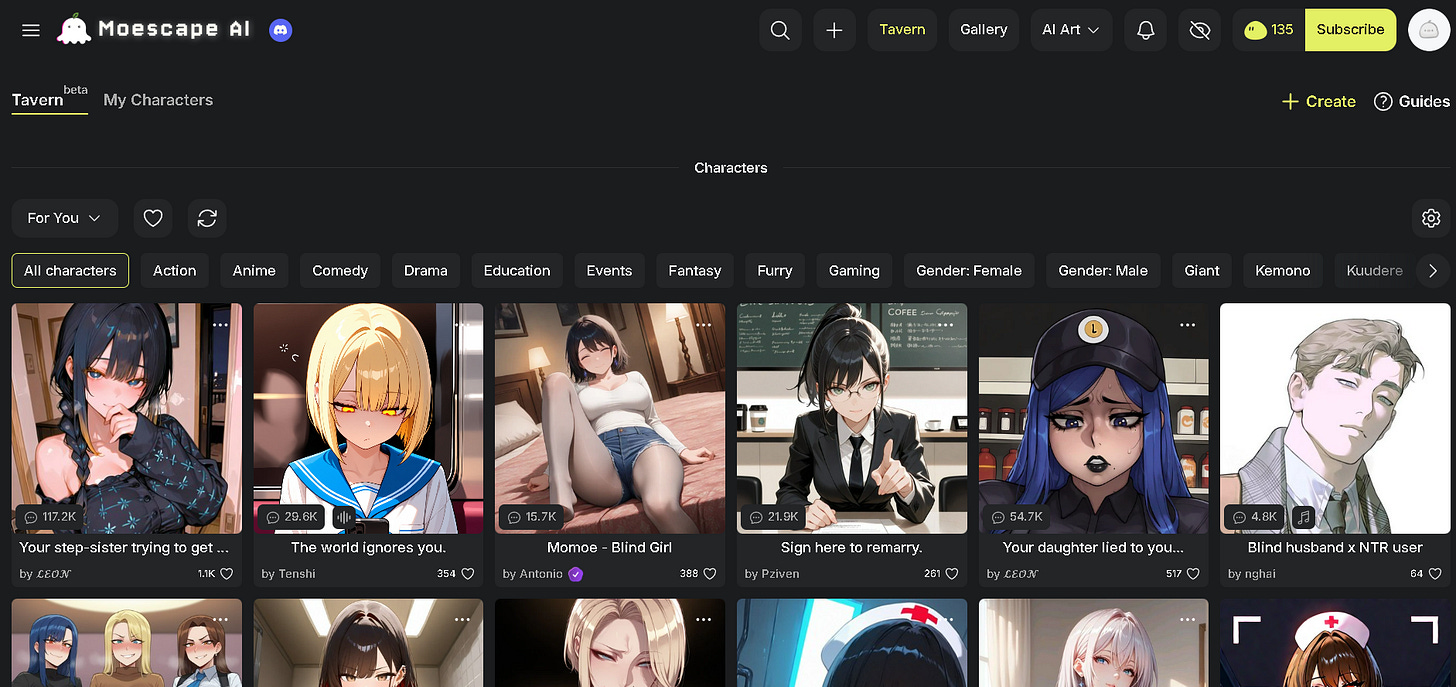Switch to the Tavern beta tab
1456x687 pixels.
tap(50, 98)
